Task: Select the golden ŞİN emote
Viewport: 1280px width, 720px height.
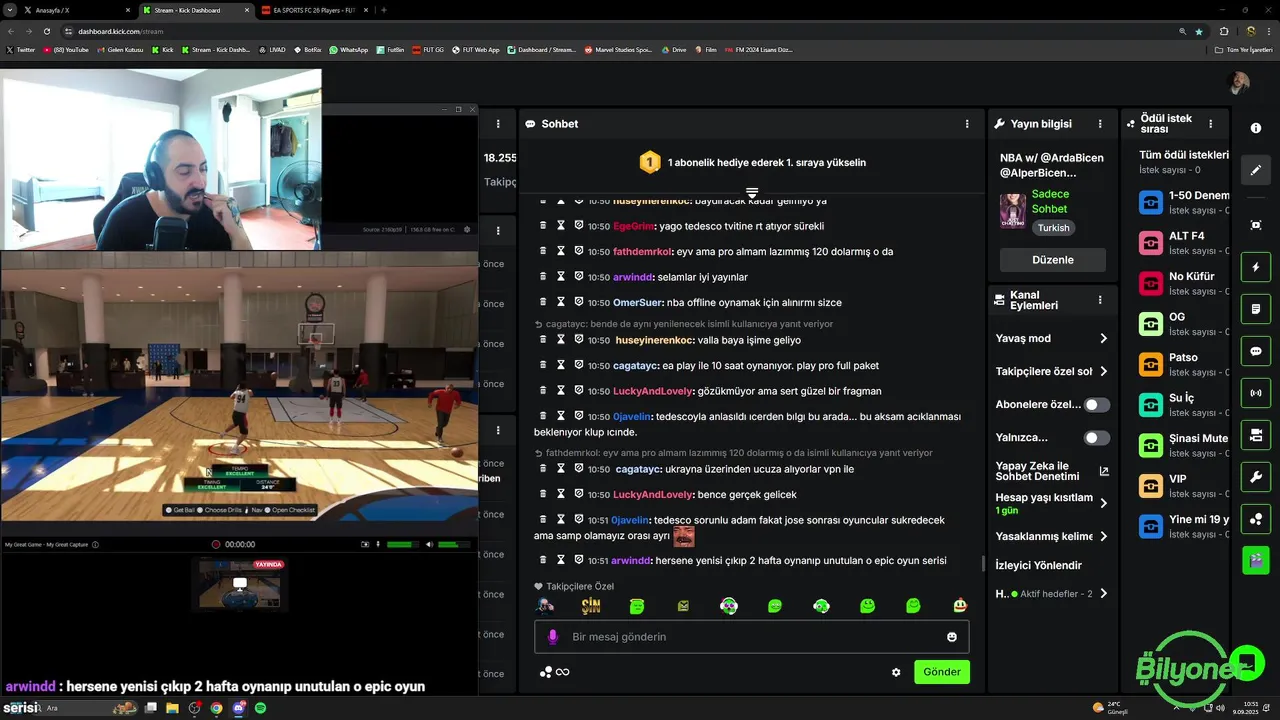Action: 591,606
